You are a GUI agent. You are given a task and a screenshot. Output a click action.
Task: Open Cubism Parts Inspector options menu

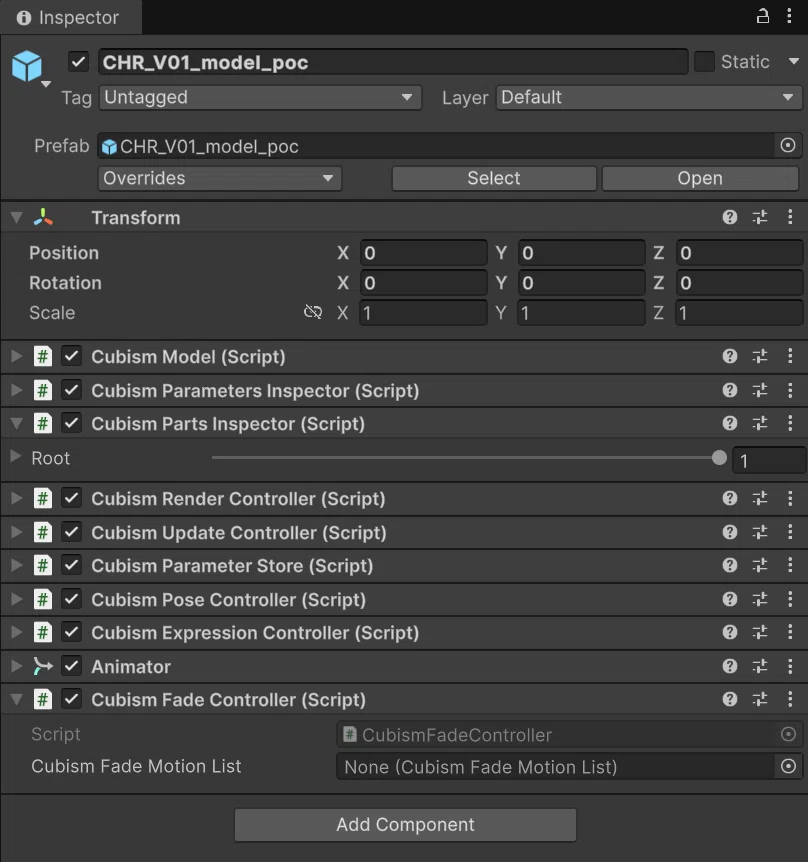point(790,423)
